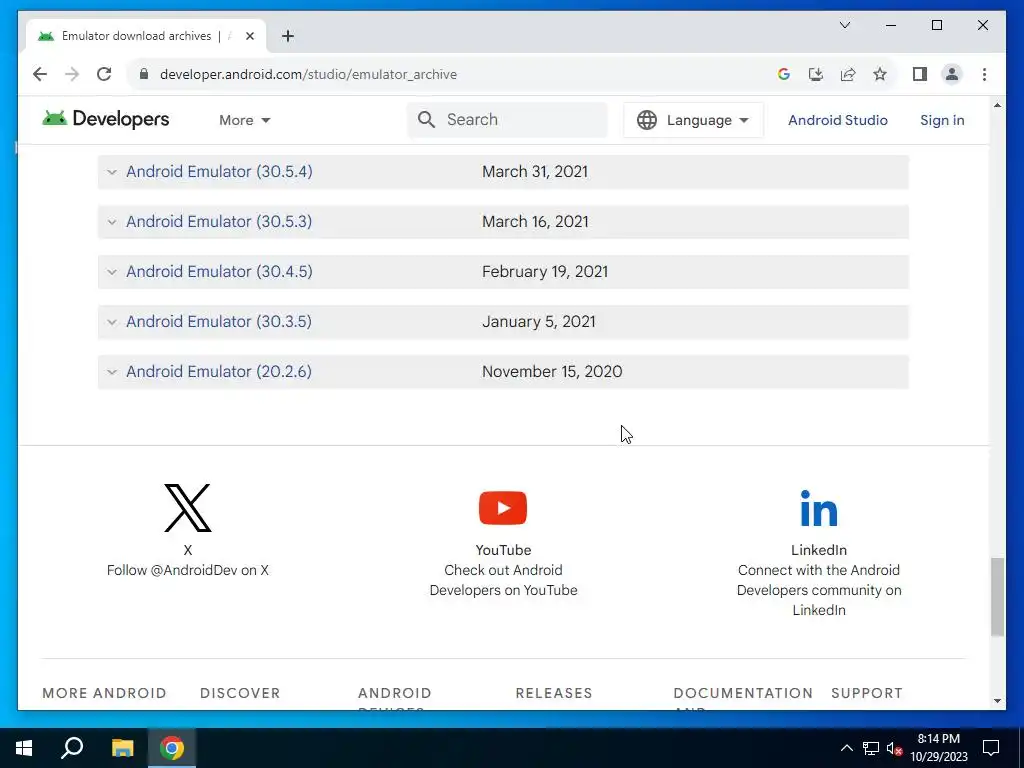Click Check out Android Developers on YouTube
The image size is (1024, 768).
(x=503, y=580)
